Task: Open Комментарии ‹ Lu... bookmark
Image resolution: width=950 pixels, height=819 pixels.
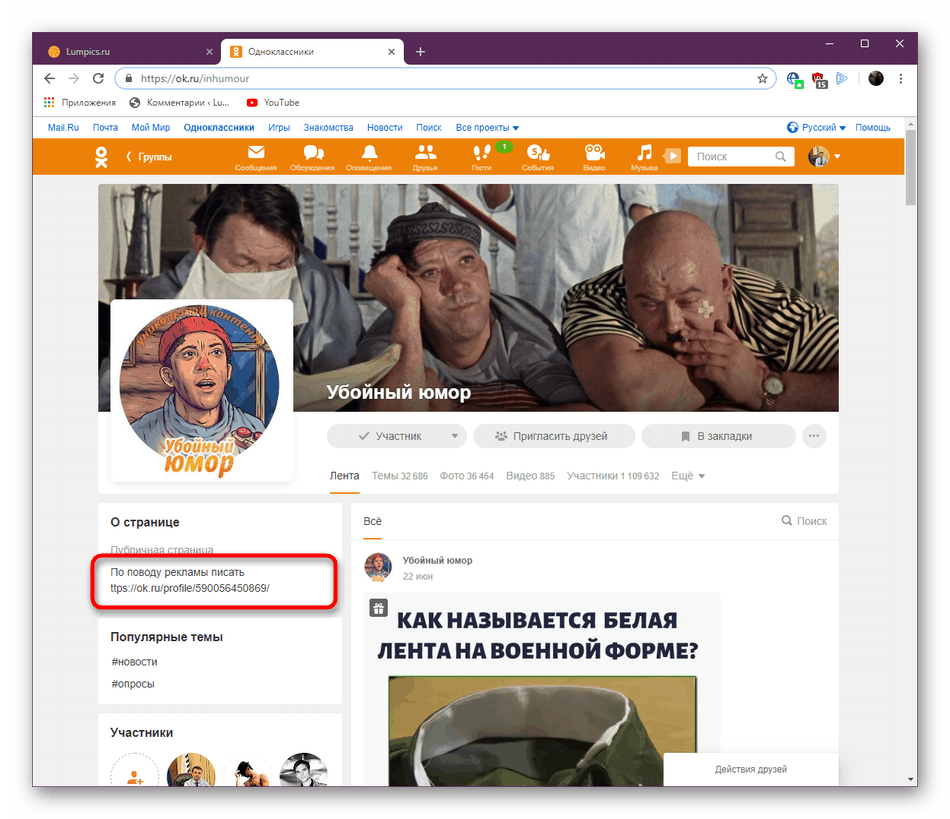Action: click(180, 102)
